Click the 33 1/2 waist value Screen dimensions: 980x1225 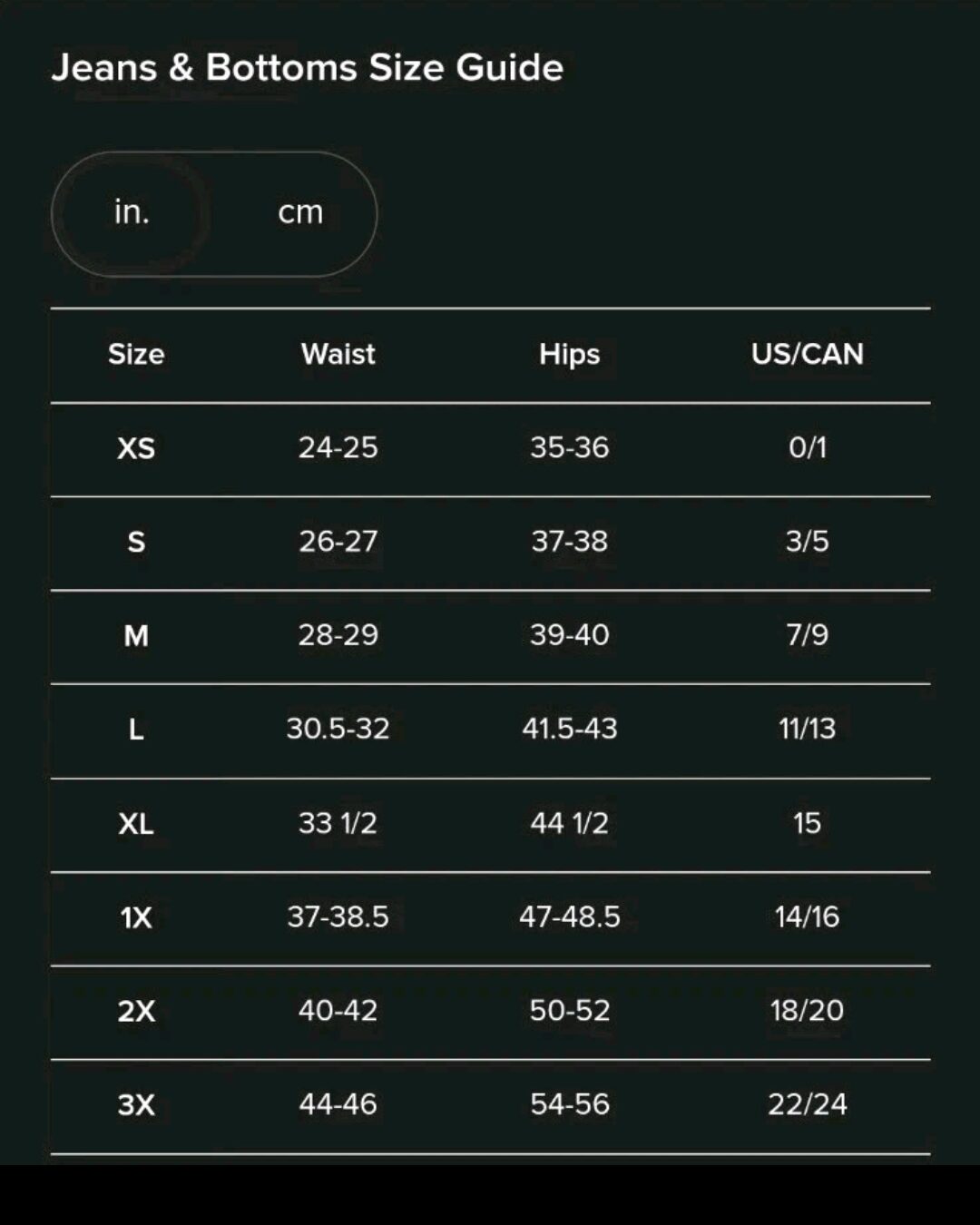(338, 823)
